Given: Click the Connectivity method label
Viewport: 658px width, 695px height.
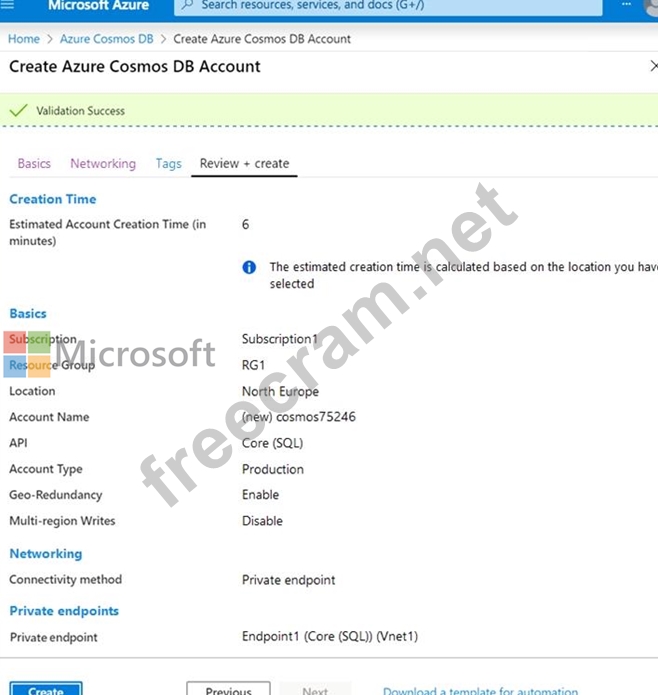Looking at the screenshot, I should pyautogui.click(x=66, y=580).
